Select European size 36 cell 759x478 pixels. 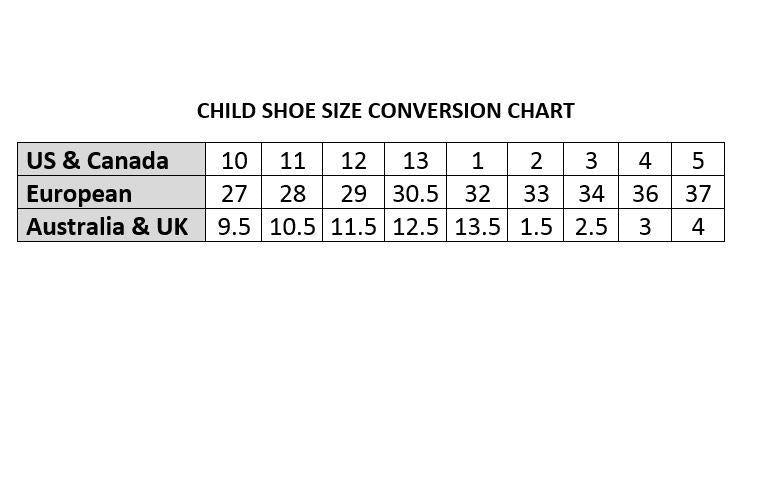coord(645,193)
